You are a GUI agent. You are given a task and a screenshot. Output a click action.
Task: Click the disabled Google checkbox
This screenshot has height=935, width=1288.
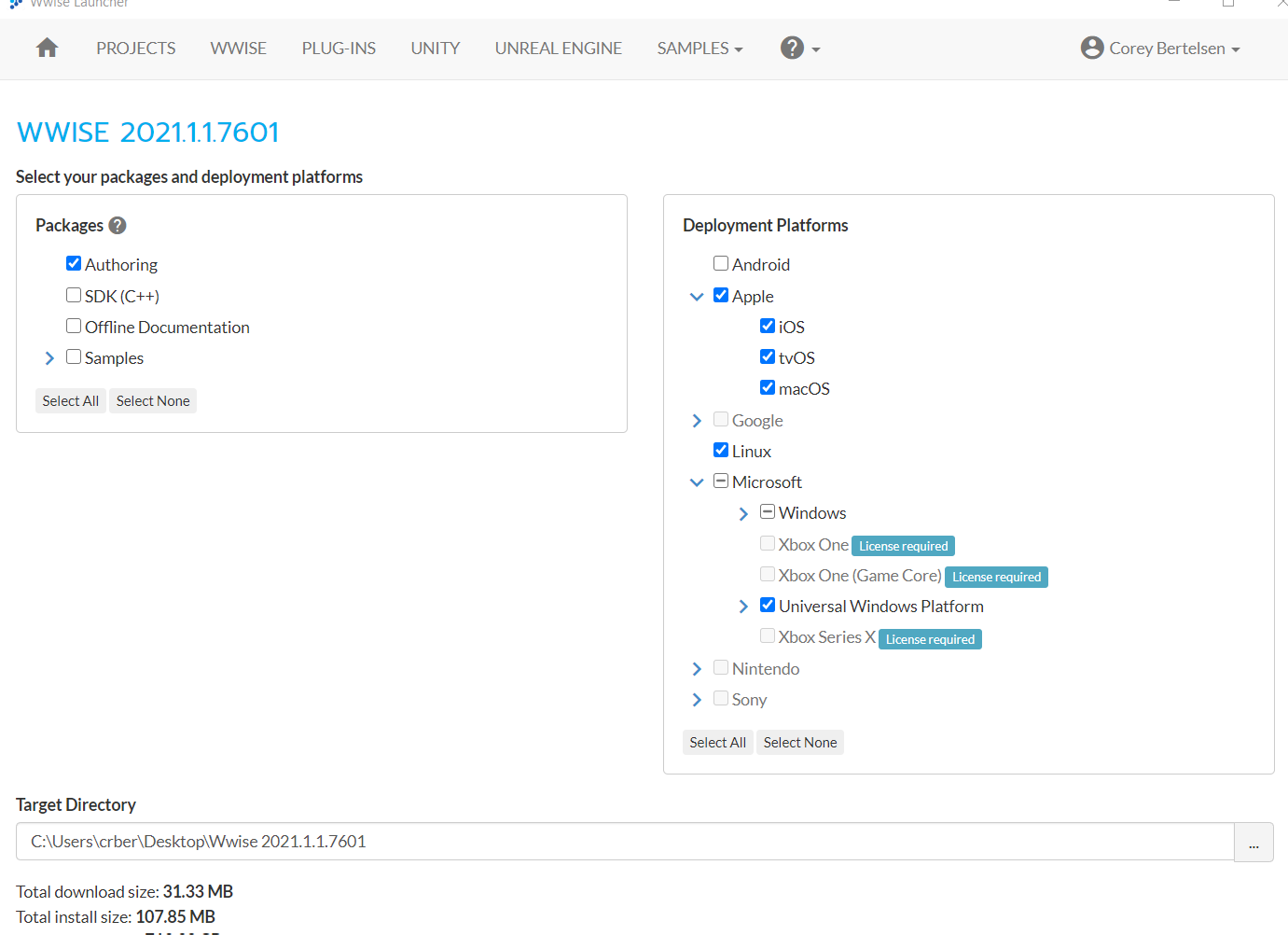tap(721, 419)
